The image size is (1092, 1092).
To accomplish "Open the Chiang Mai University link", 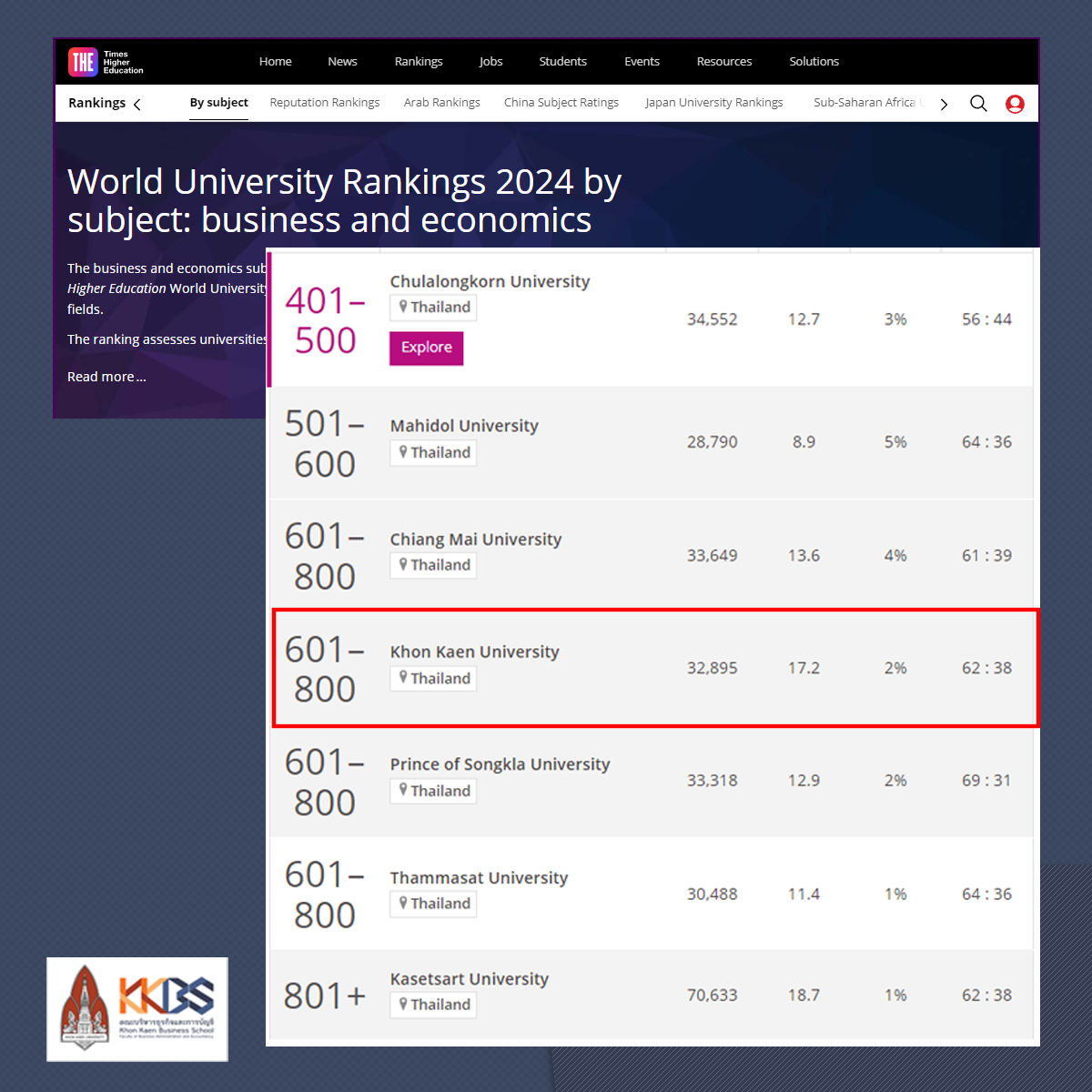I will click(x=476, y=540).
